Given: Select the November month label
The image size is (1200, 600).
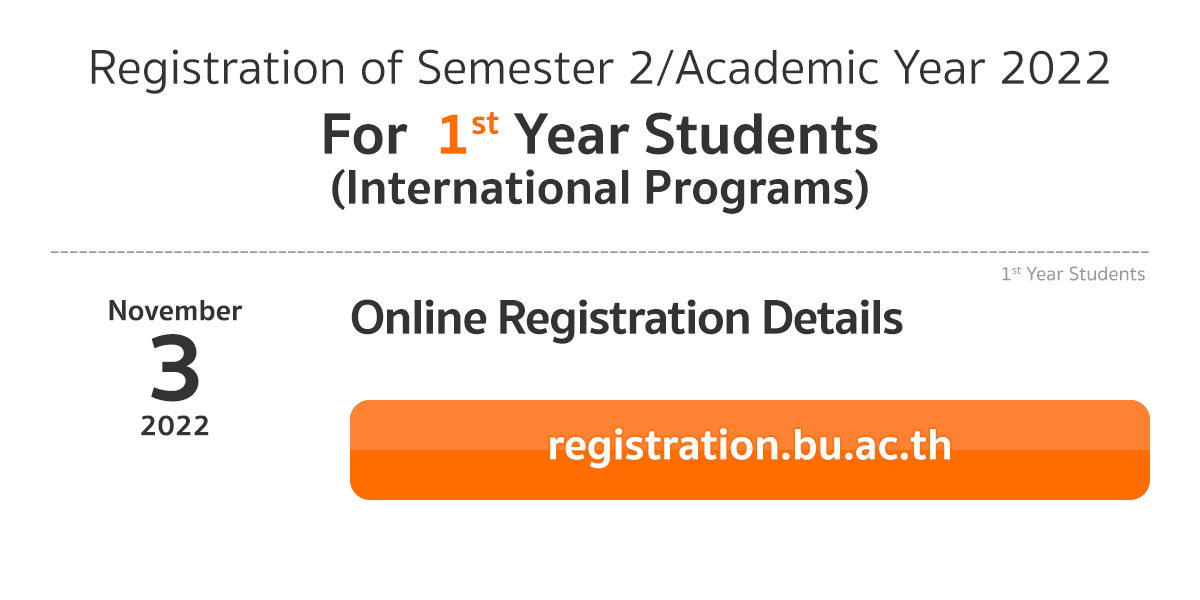Looking at the screenshot, I should (x=175, y=311).
